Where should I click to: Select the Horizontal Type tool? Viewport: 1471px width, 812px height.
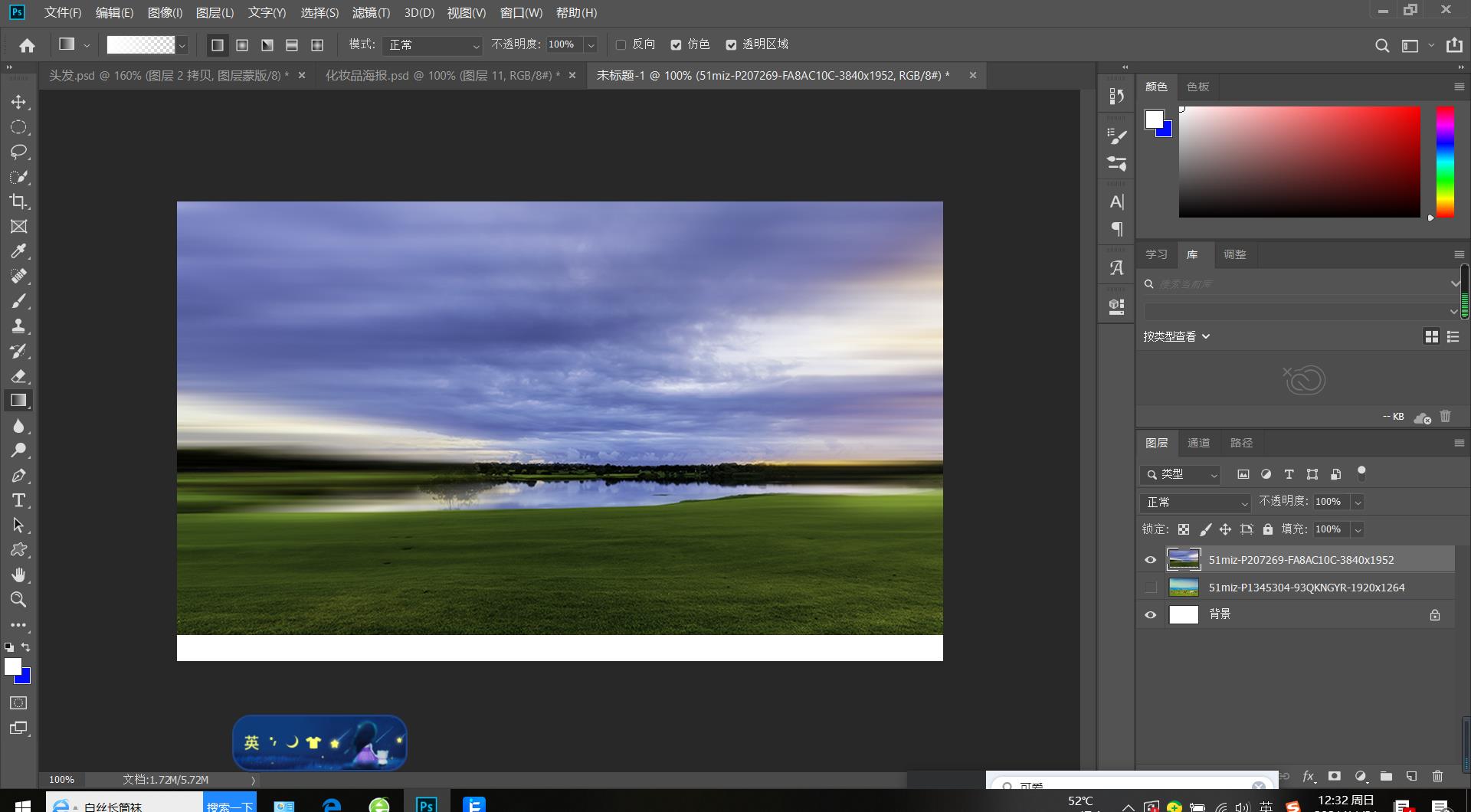(18, 500)
